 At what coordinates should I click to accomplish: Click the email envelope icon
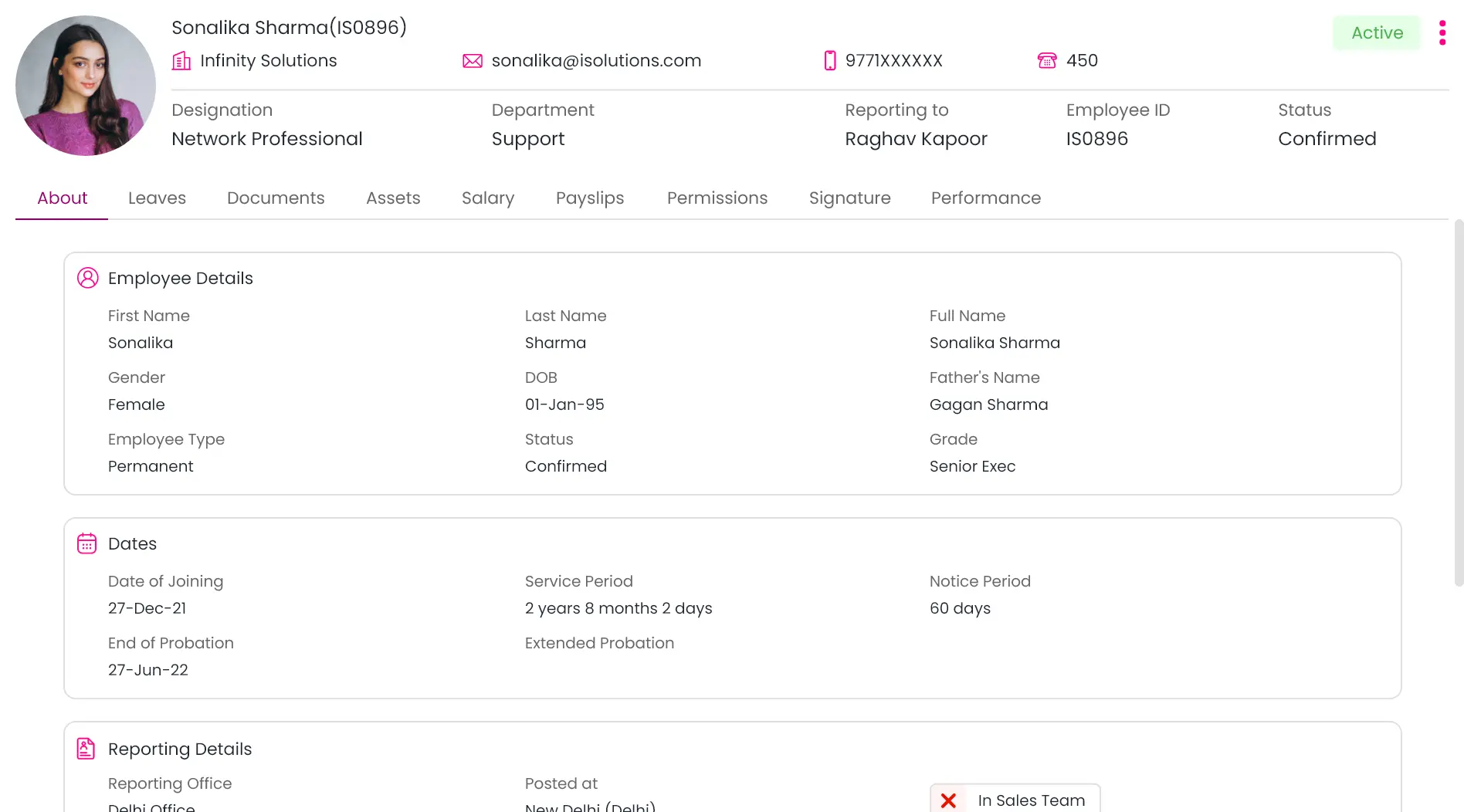[x=472, y=61]
